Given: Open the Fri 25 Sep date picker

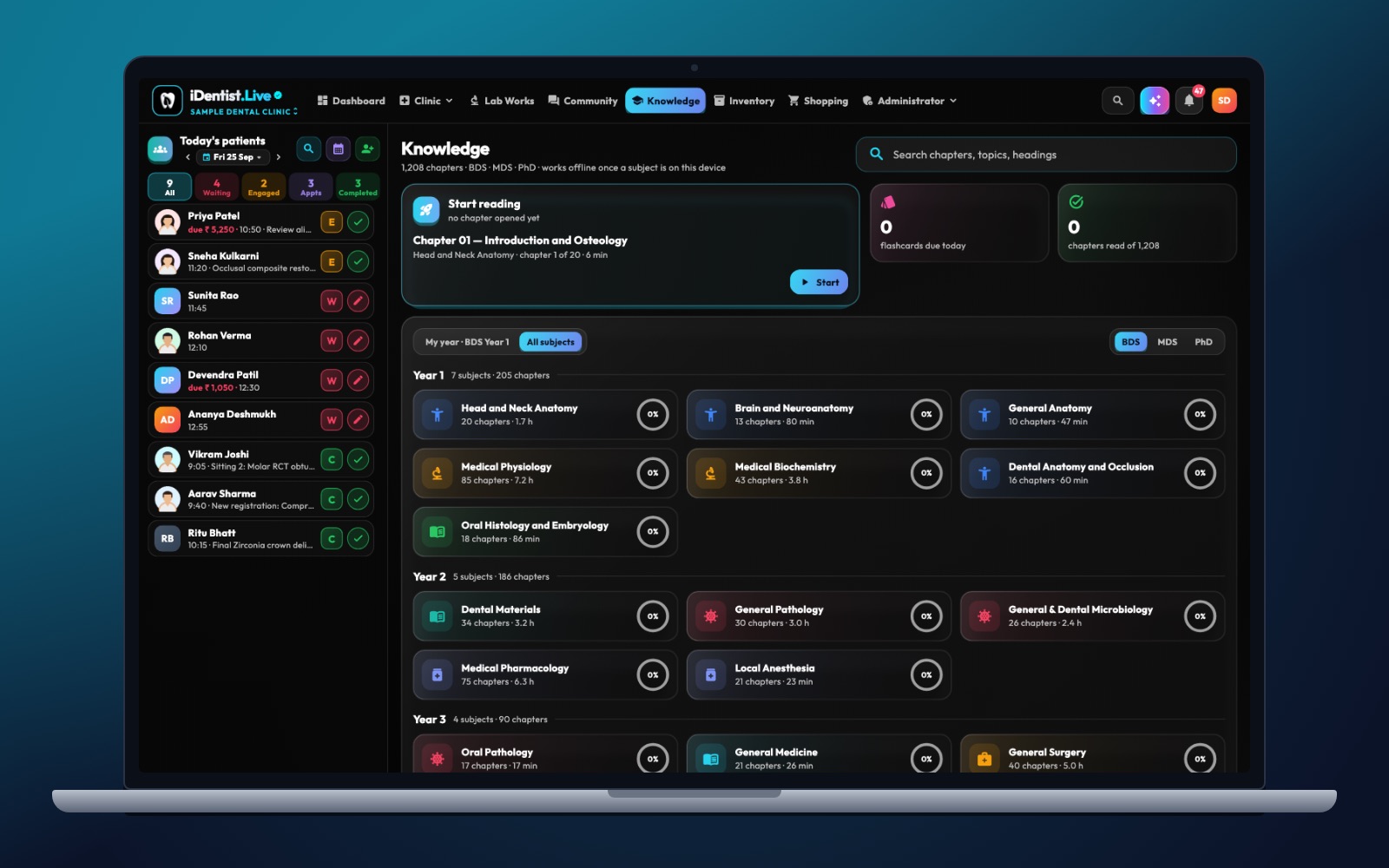Looking at the screenshot, I should [x=233, y=157].
